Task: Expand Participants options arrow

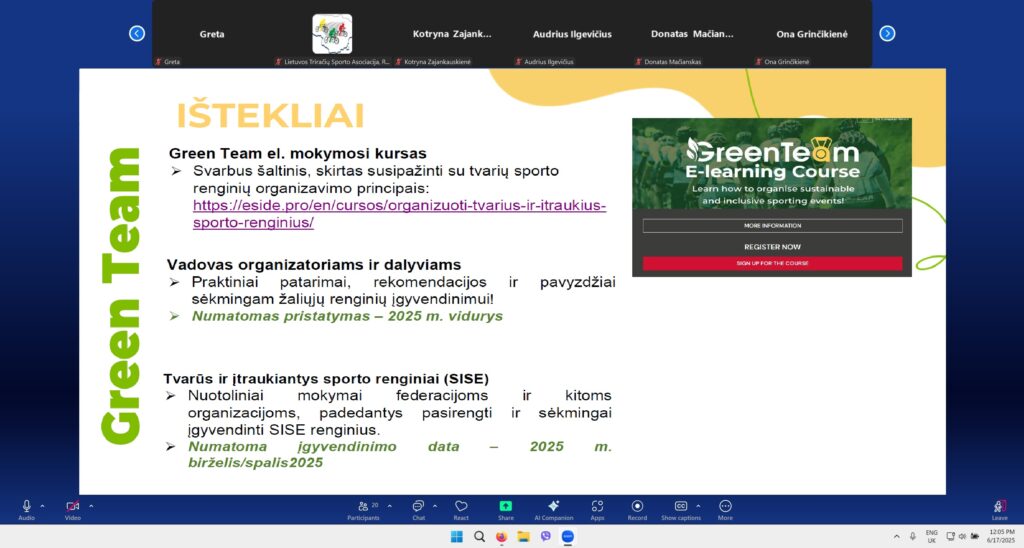Action: pos(390,506)
